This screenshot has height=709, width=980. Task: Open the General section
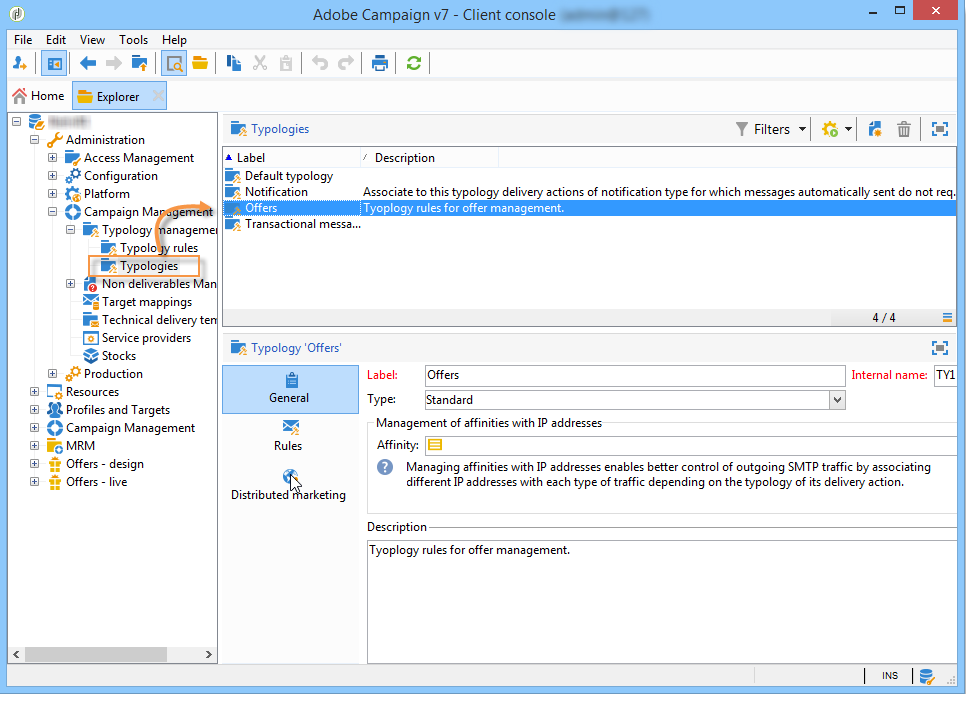point(290,389)
